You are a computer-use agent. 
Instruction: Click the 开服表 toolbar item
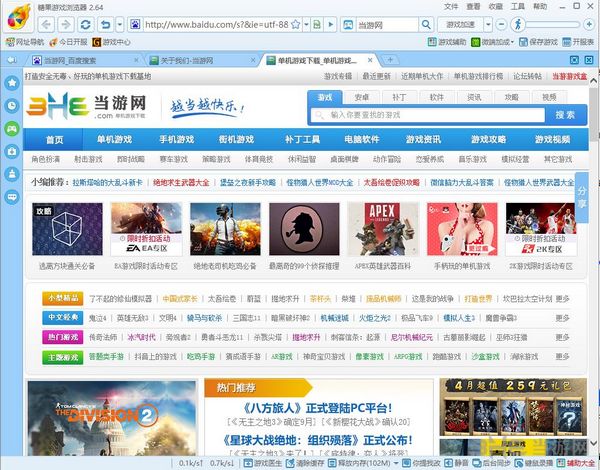click(x=578, y=42)
